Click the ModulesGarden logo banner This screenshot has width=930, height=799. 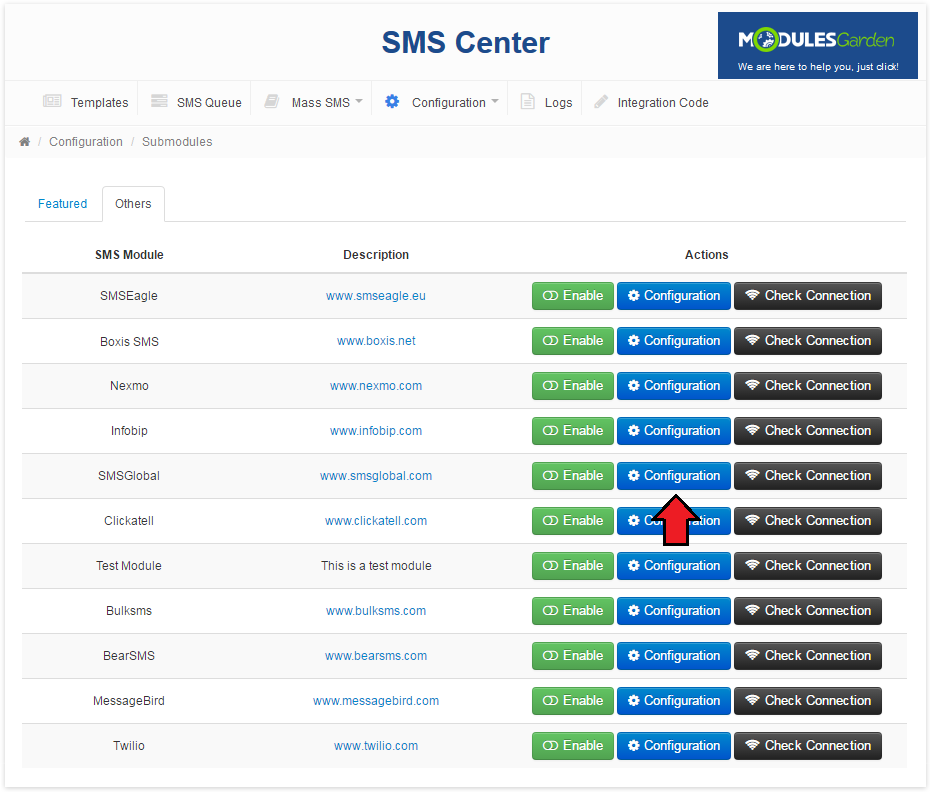[x=817, y=46]
